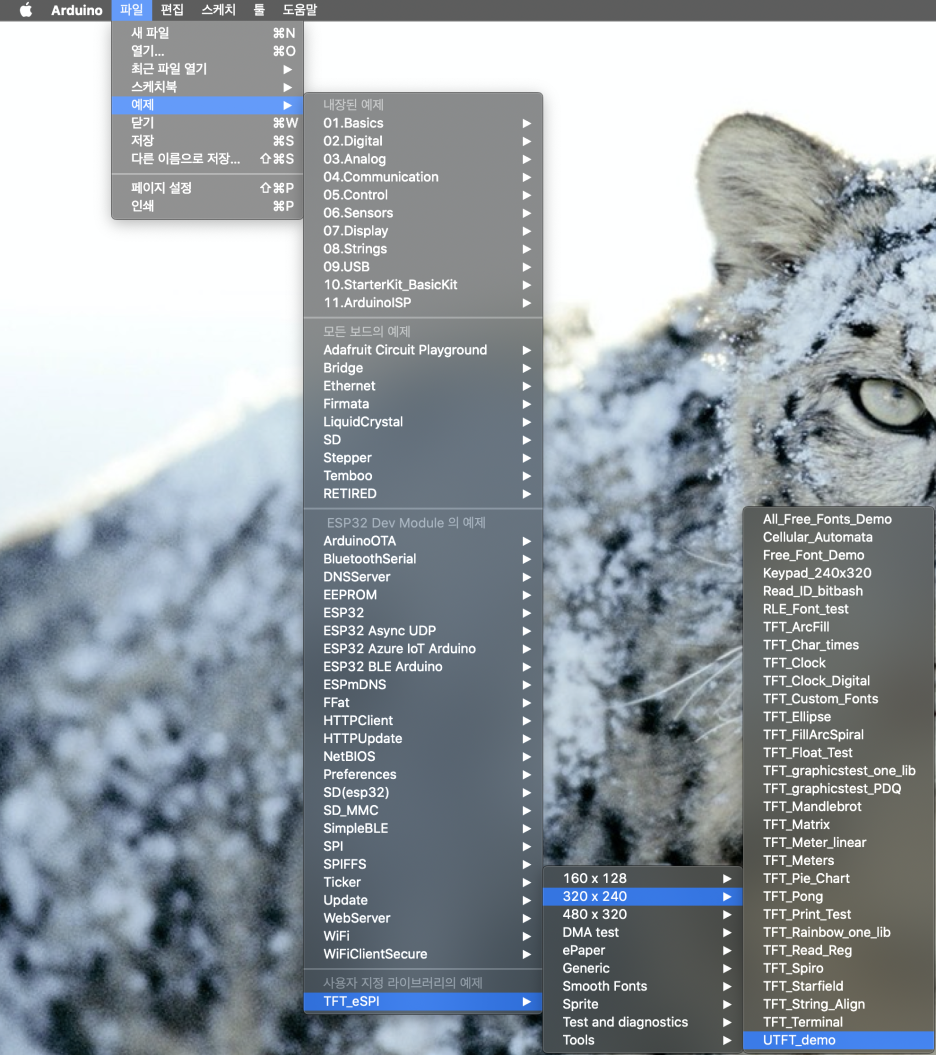Open ESP32 Async UDP examples
Image resolution: width=936 pixels, height=1055 pixels.
[x=423, y=631]
